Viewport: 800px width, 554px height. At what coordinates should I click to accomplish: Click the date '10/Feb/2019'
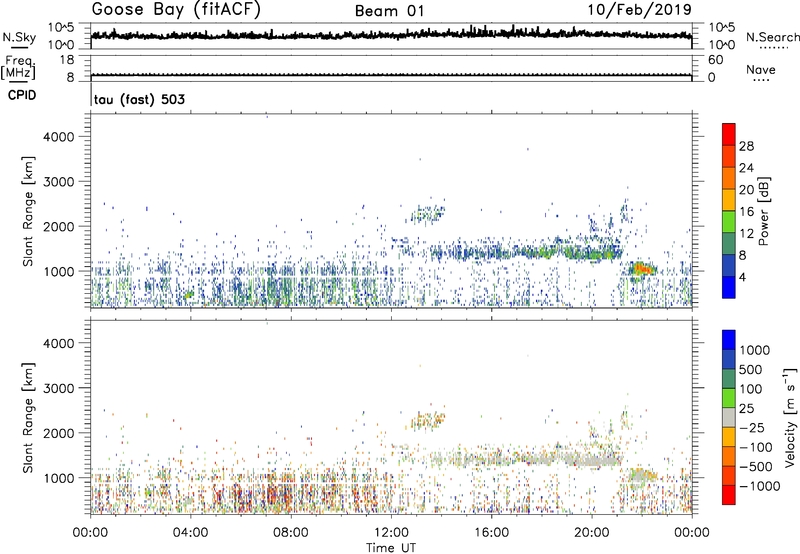[639, 9]
